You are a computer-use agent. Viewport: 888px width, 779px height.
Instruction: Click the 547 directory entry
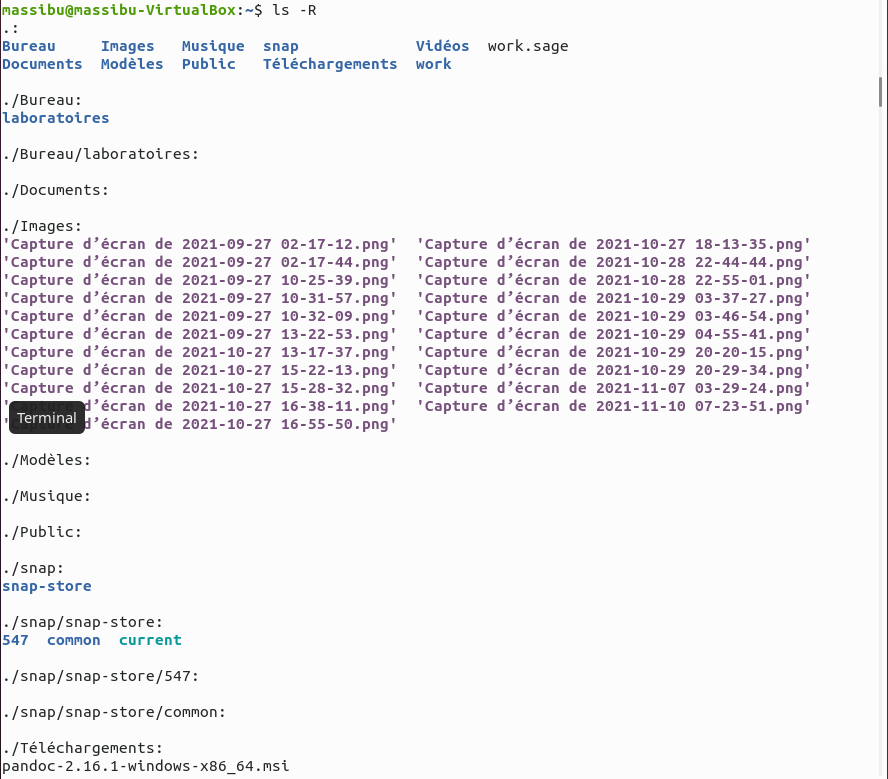tap(15, 640)
